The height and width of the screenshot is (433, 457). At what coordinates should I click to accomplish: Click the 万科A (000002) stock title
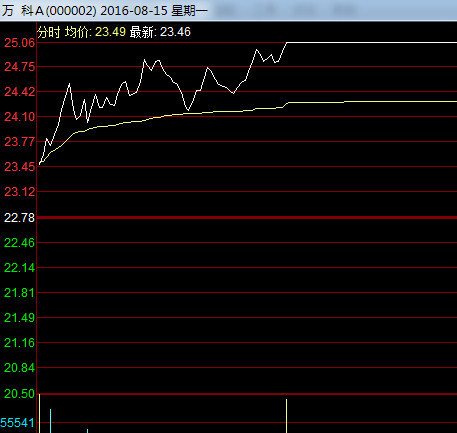pos(49,11)
